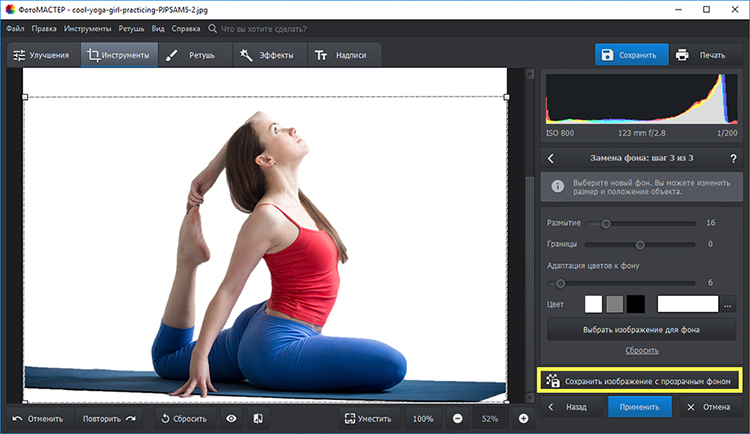Click the zoom out minus icon

pos(457,418)
